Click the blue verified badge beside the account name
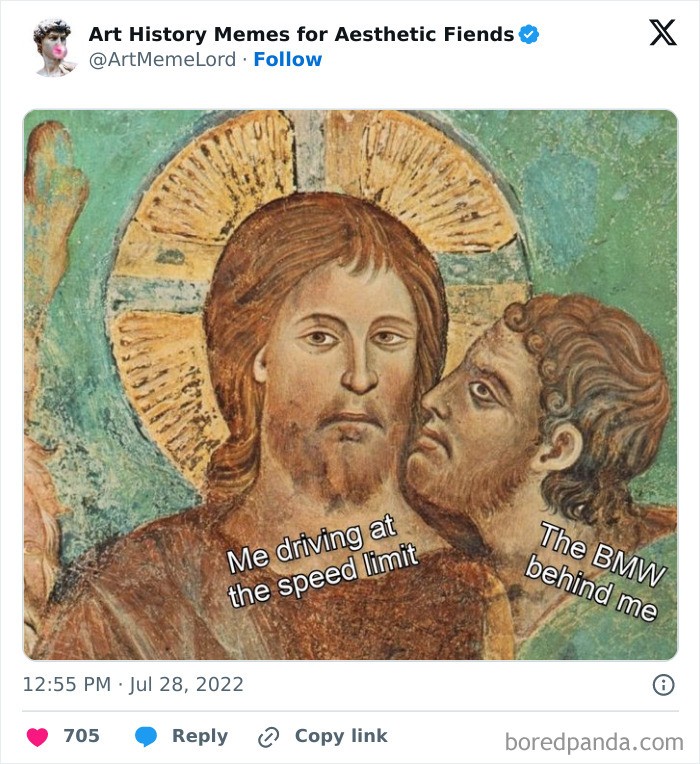Viewport: 700px width, 764px height. click(528, 35)
